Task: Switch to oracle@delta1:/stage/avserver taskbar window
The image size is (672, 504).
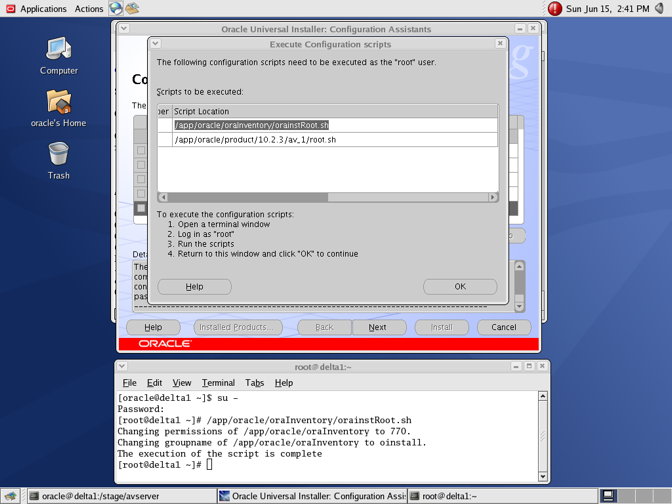Action: (x=122, y=496)
